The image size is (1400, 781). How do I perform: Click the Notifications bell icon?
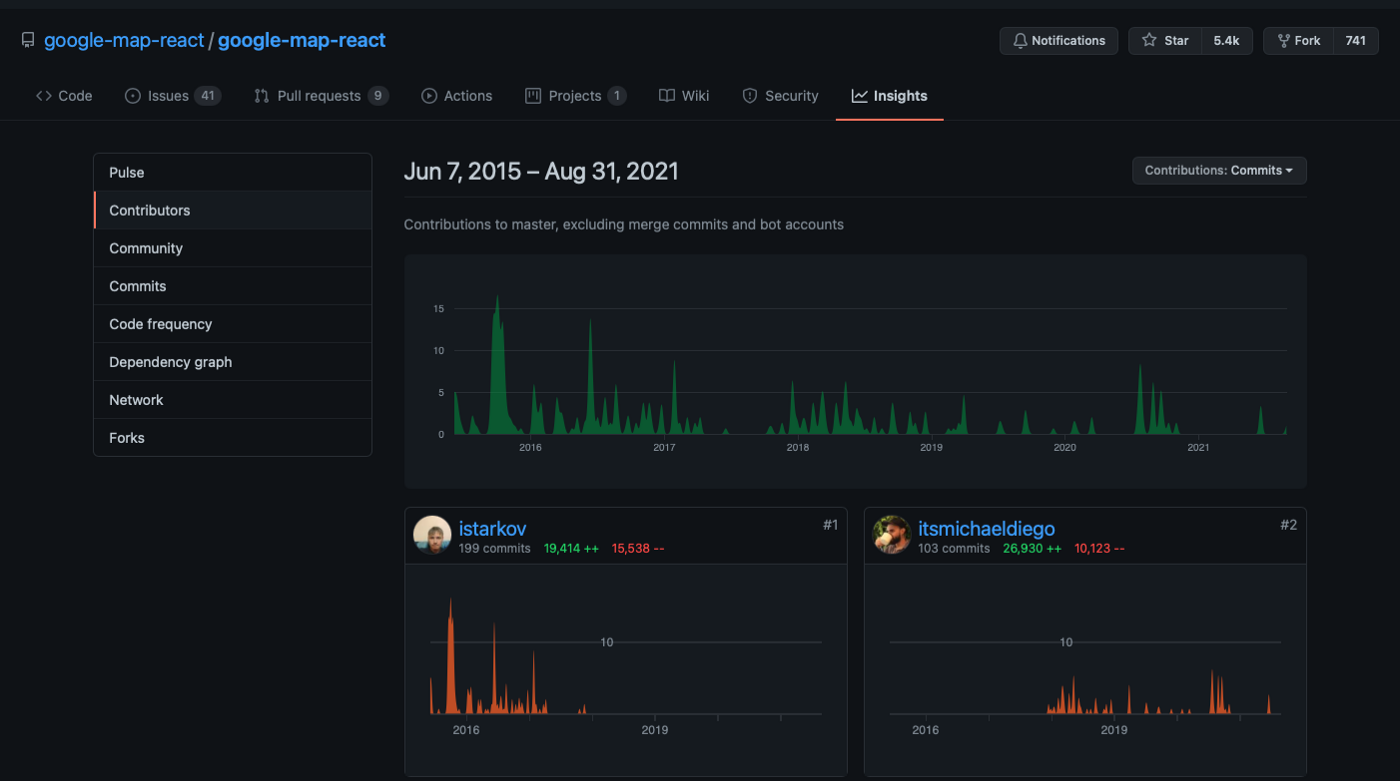click(x=1020, y=41)
